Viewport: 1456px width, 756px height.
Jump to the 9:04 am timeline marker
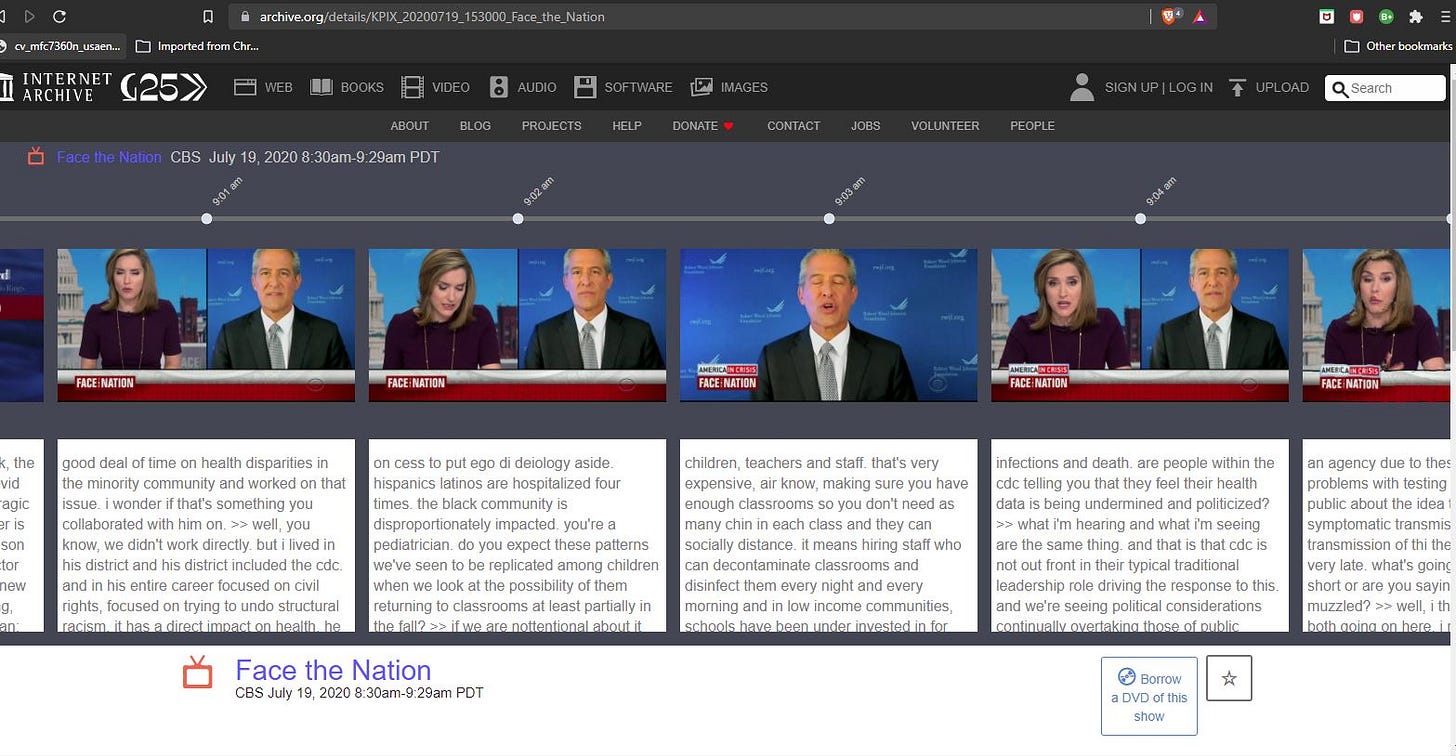pos(1140,218)
